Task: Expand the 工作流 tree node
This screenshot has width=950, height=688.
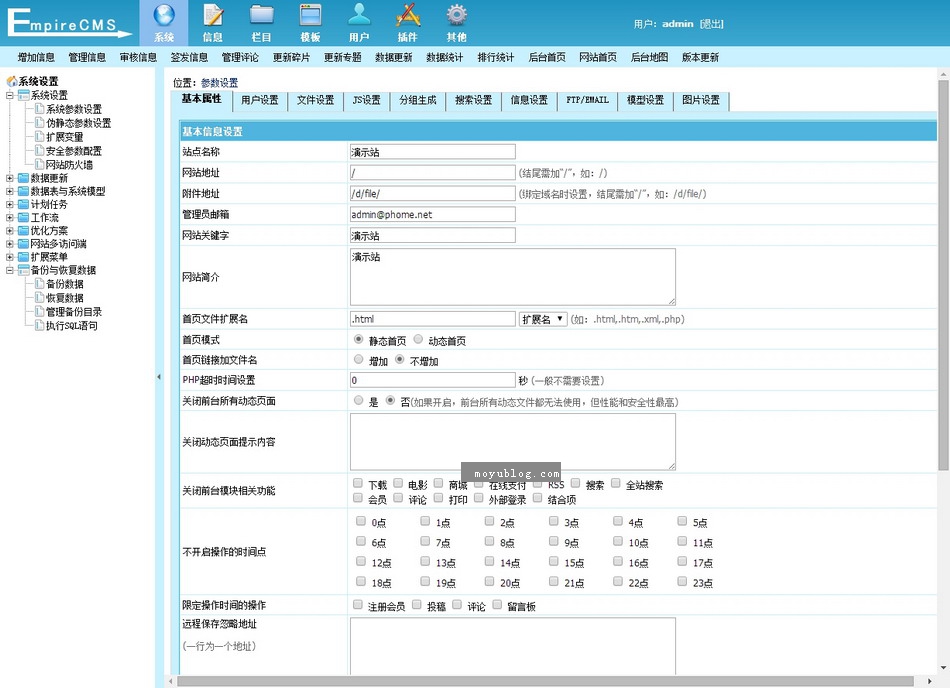Action: click(10, 218)
